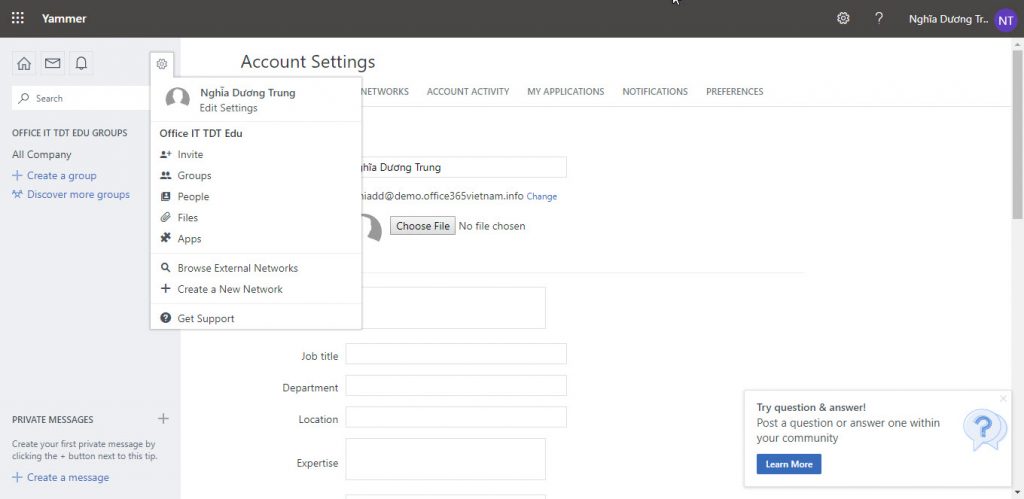
Task: Click the Office IT TDT Edu network heading
Action: 200,133
